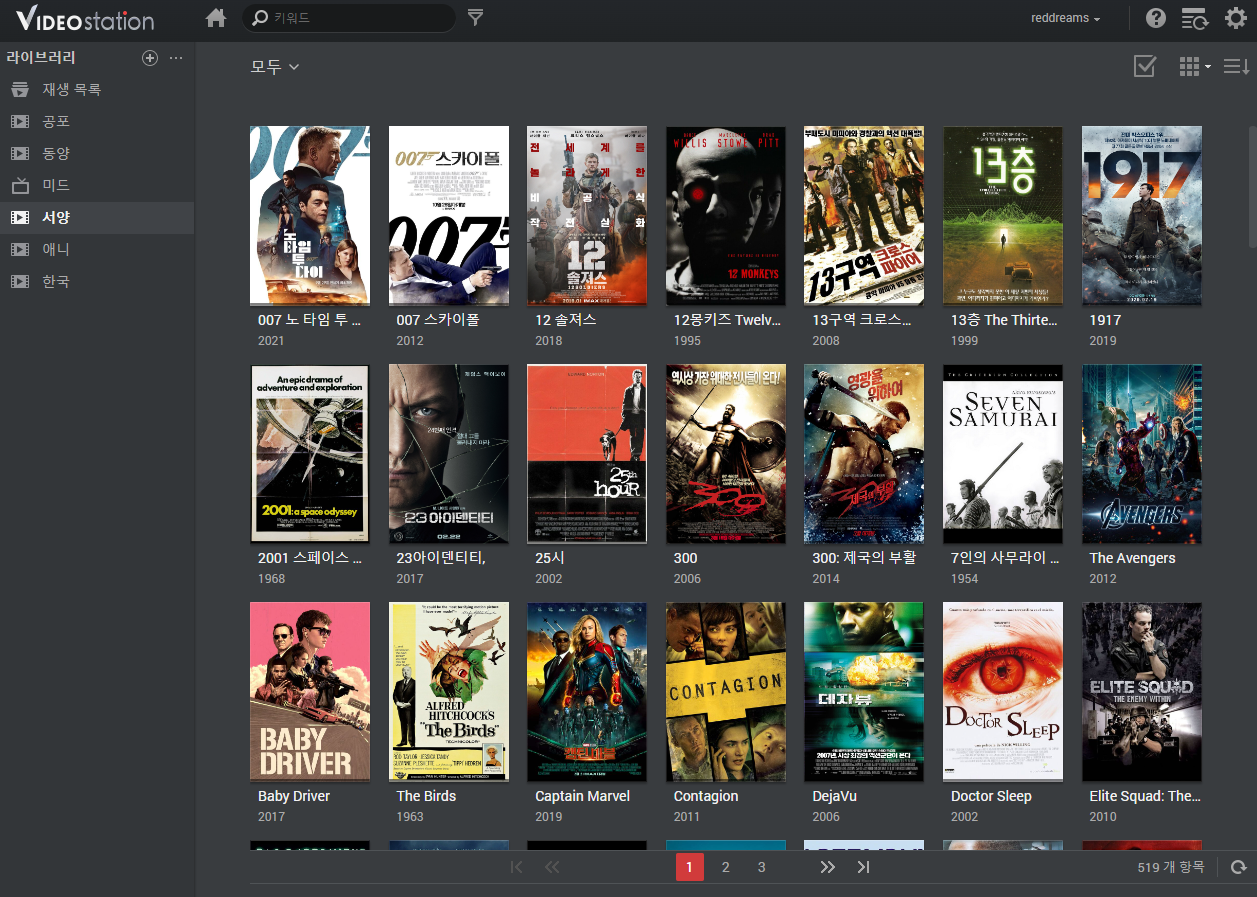1257x897 pixels.
Task: Click the Video Station logo
Action: tap(85, 18)
